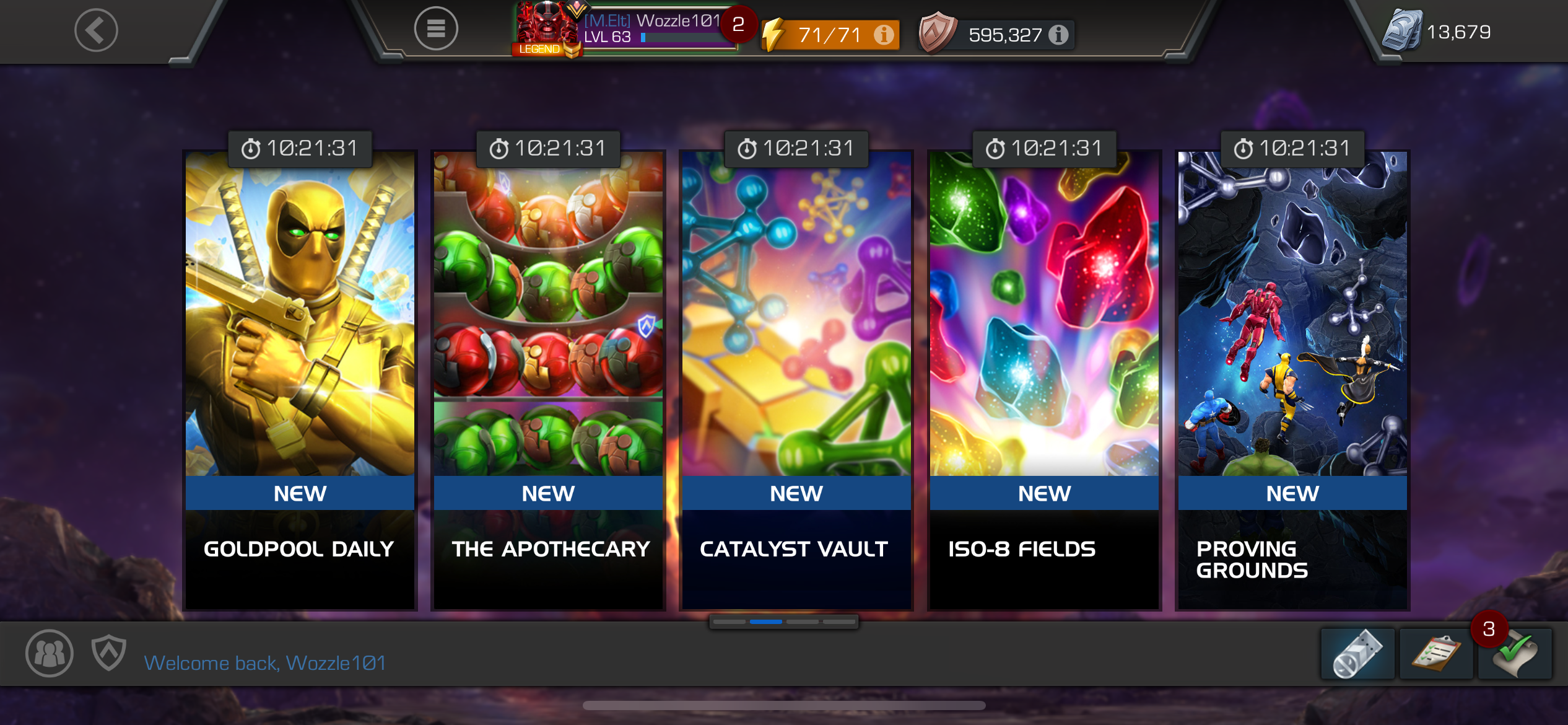Open the units currency store icon

(1401, 30)
